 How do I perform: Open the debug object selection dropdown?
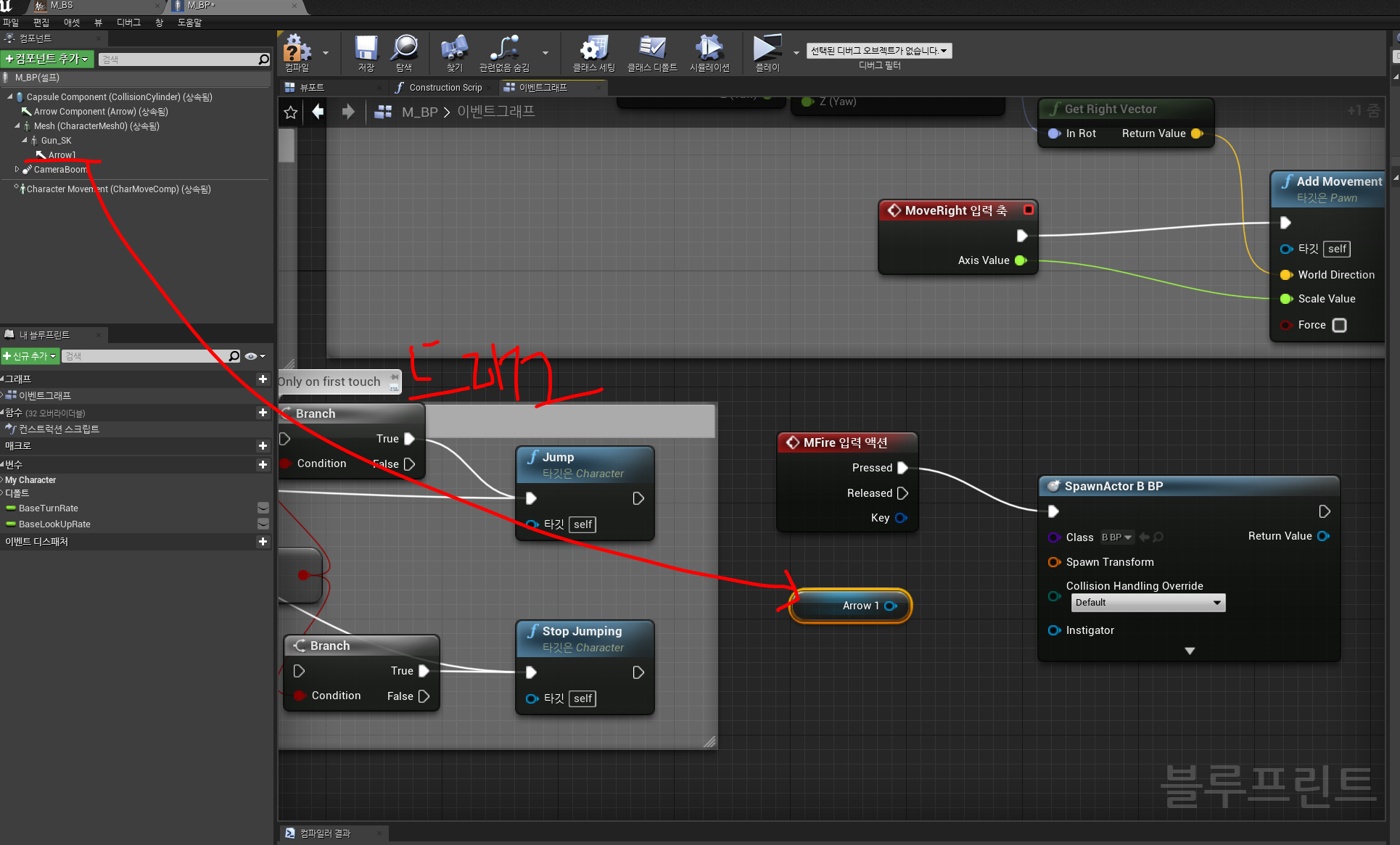pyautogui.click(x=879, y=51)
